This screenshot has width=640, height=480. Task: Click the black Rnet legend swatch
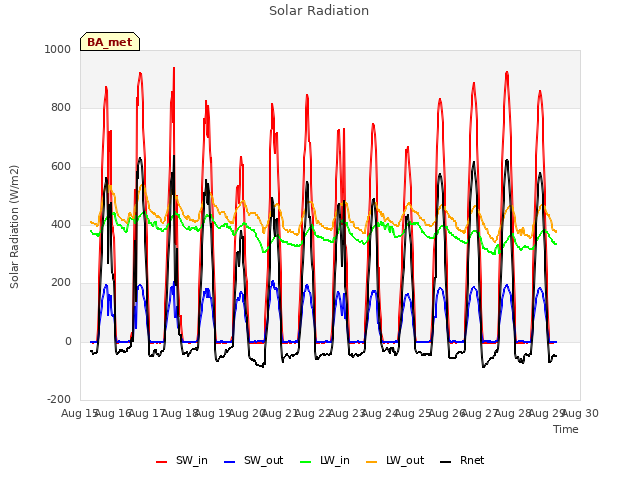click(446, 462)
